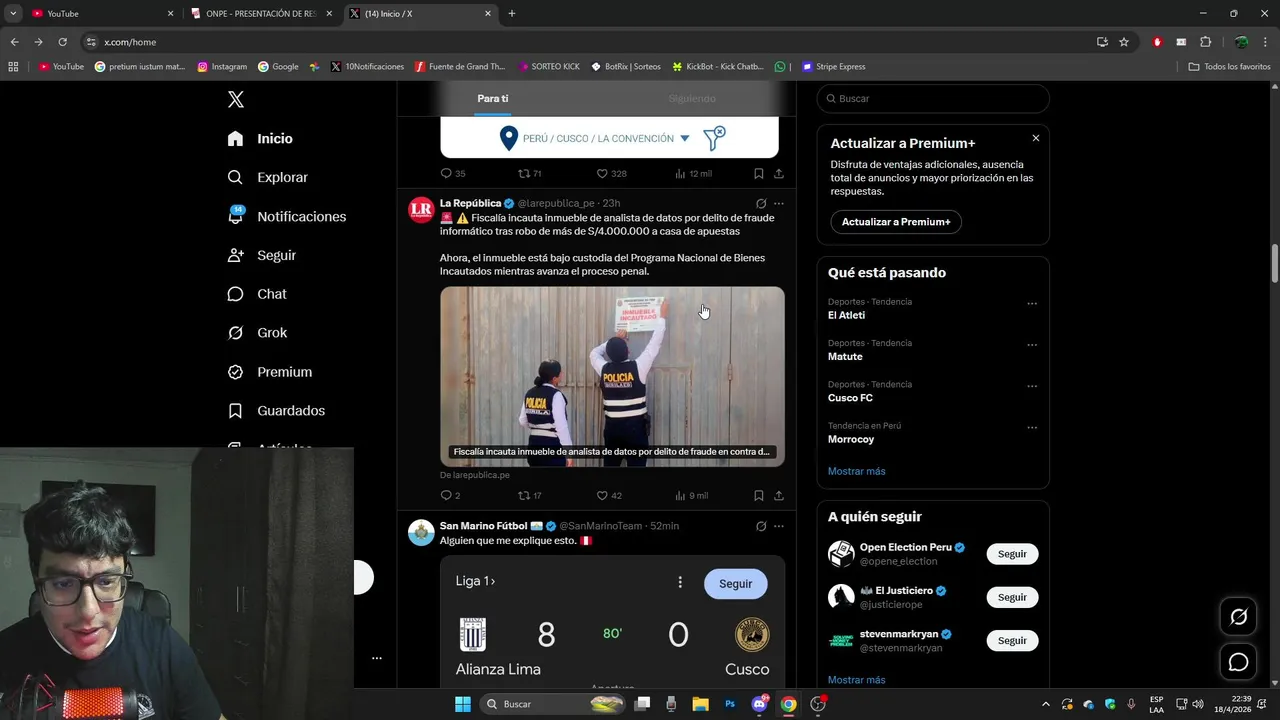
Task: Open Explorar search page
Action: (x=267, y=177)
